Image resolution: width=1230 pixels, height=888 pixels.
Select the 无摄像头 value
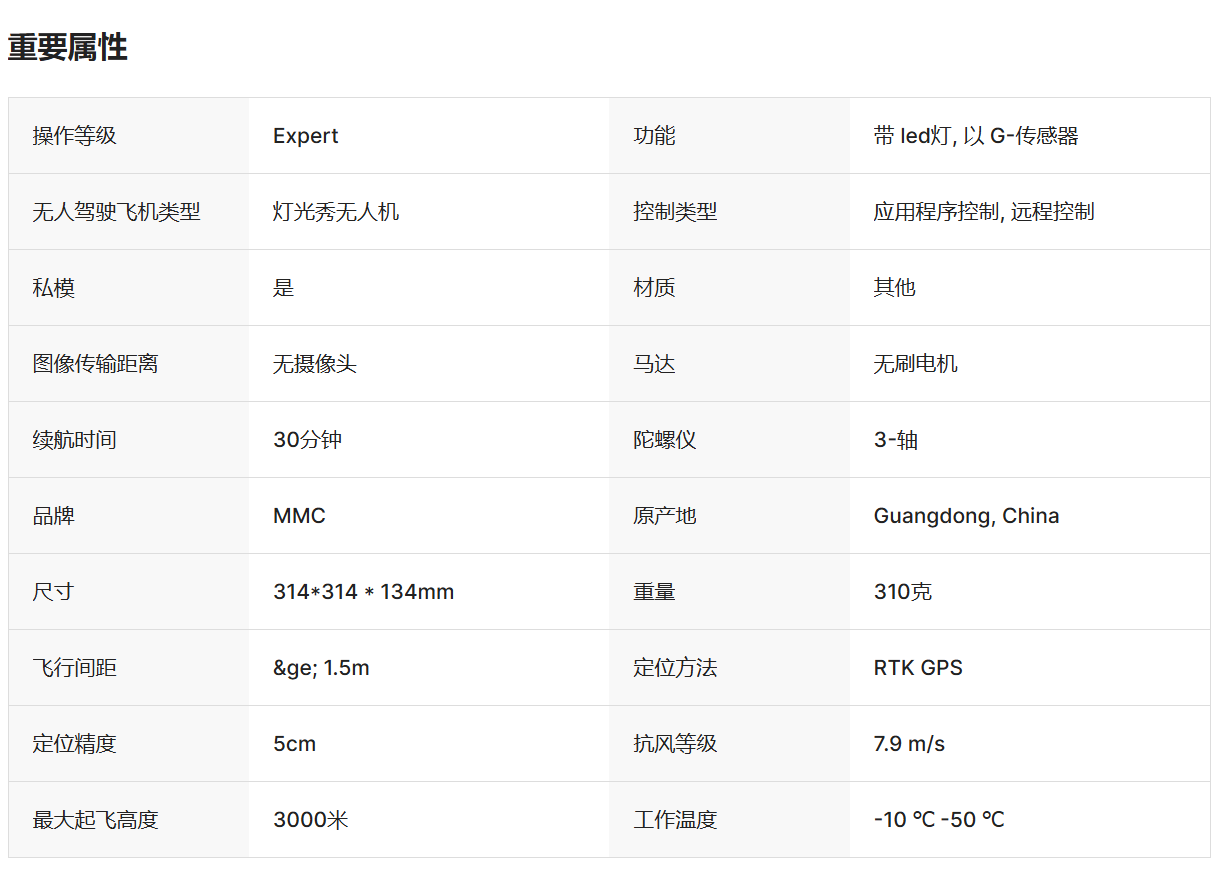[x=315, y=364]
